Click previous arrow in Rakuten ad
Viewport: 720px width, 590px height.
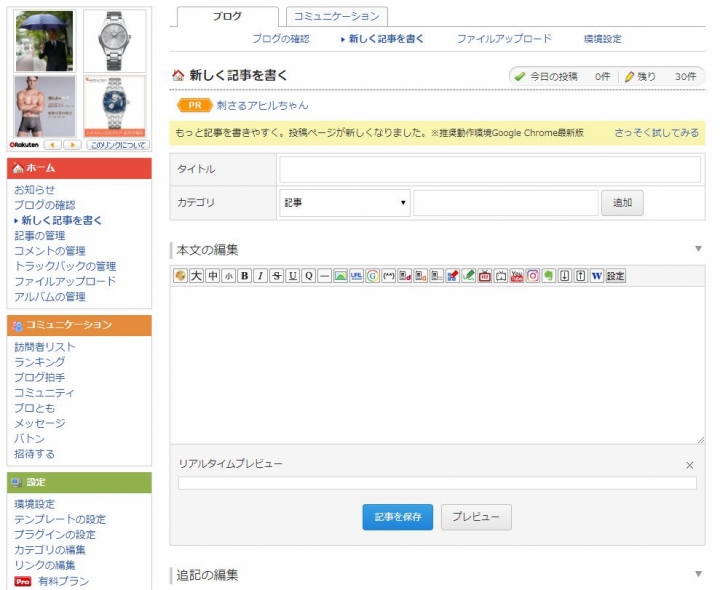click(x=53, y=145)
